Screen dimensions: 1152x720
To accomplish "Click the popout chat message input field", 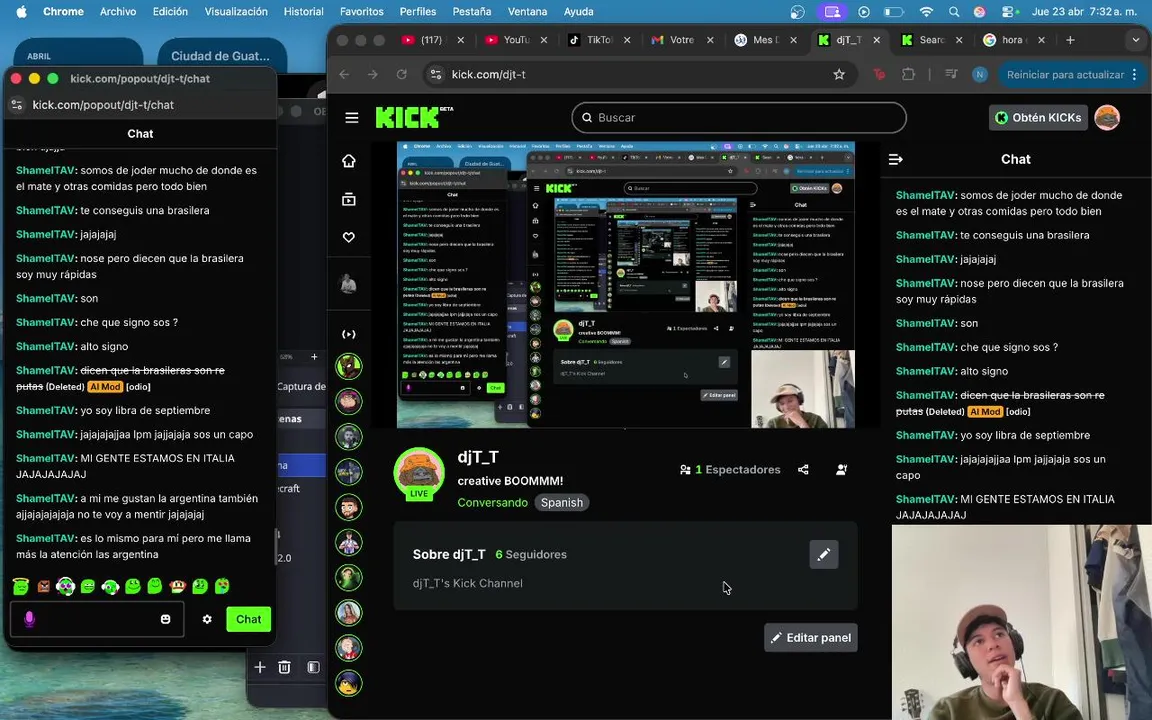I will (x=96, y=619).
